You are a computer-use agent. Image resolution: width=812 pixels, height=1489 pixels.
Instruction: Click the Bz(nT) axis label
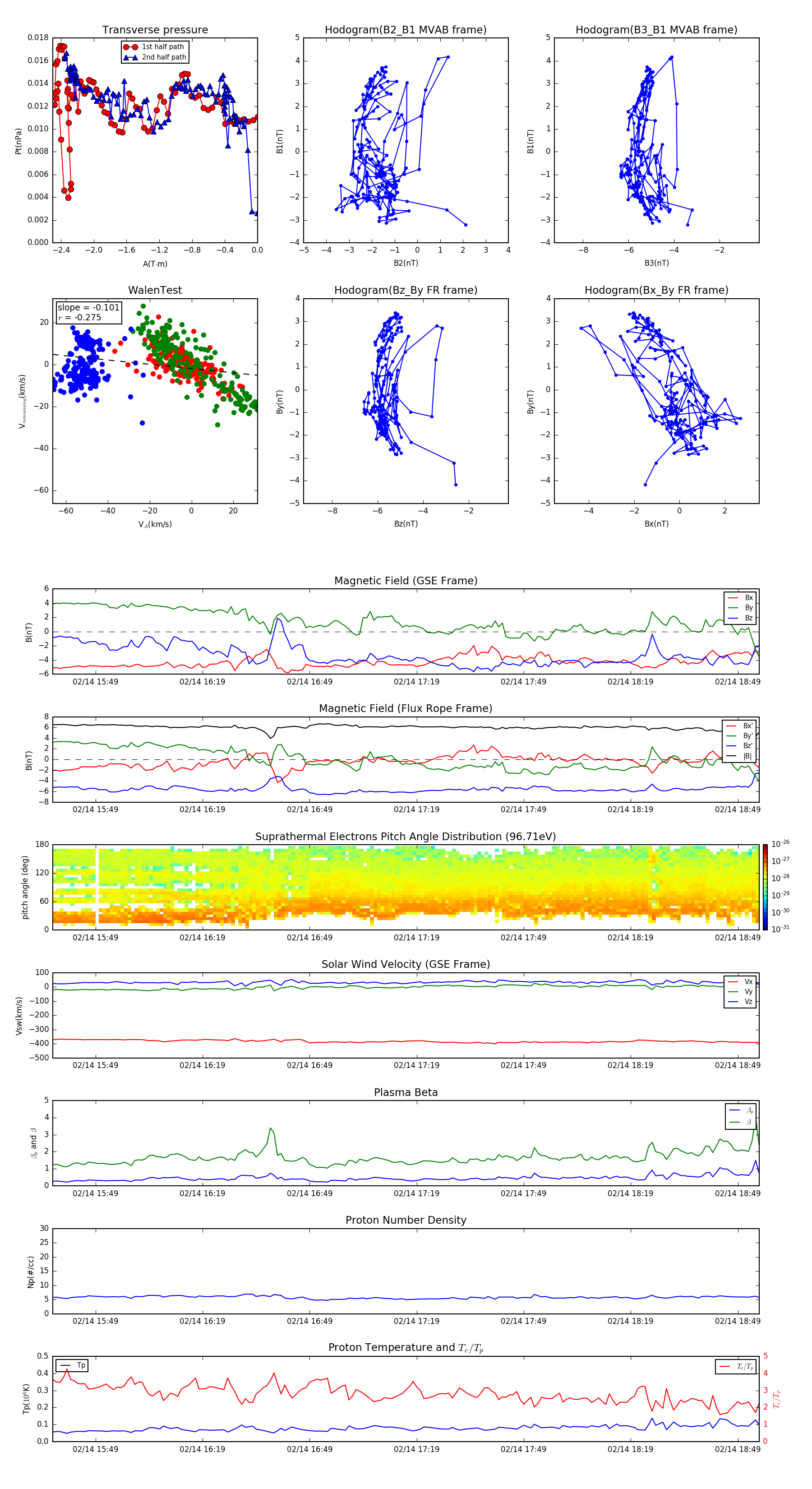coord(406,524)
